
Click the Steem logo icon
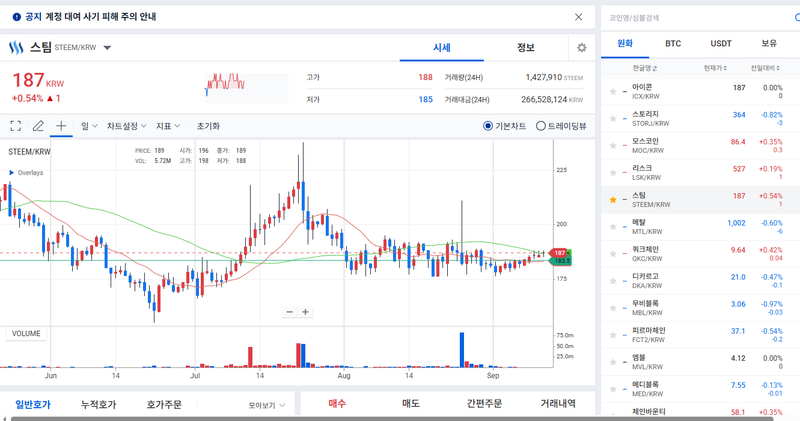[x=16, y=47]
